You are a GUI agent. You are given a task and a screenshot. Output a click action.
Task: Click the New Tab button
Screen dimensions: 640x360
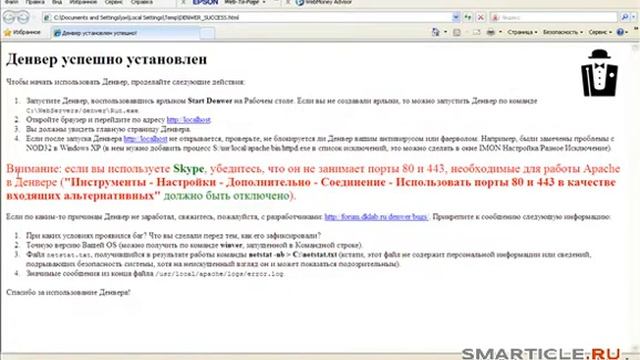207,33
